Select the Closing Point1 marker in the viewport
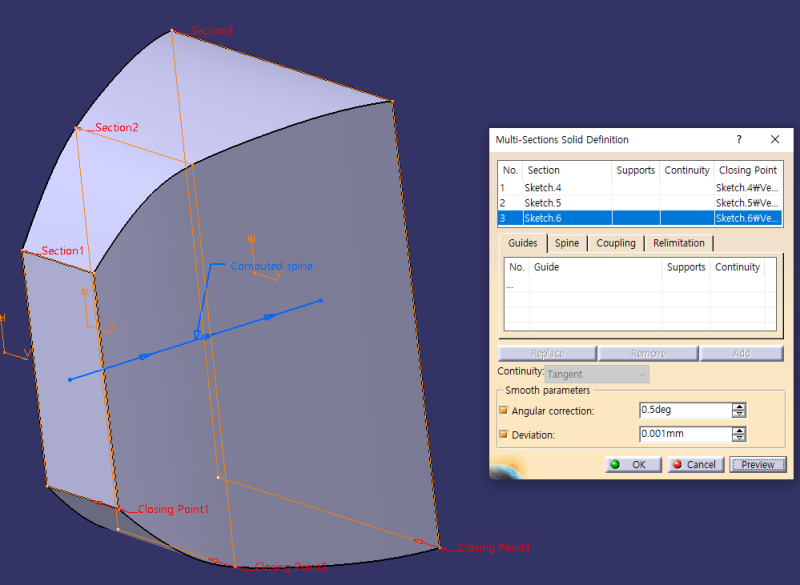This screenshot has width=800, height=585. click(x=172, y=509)
